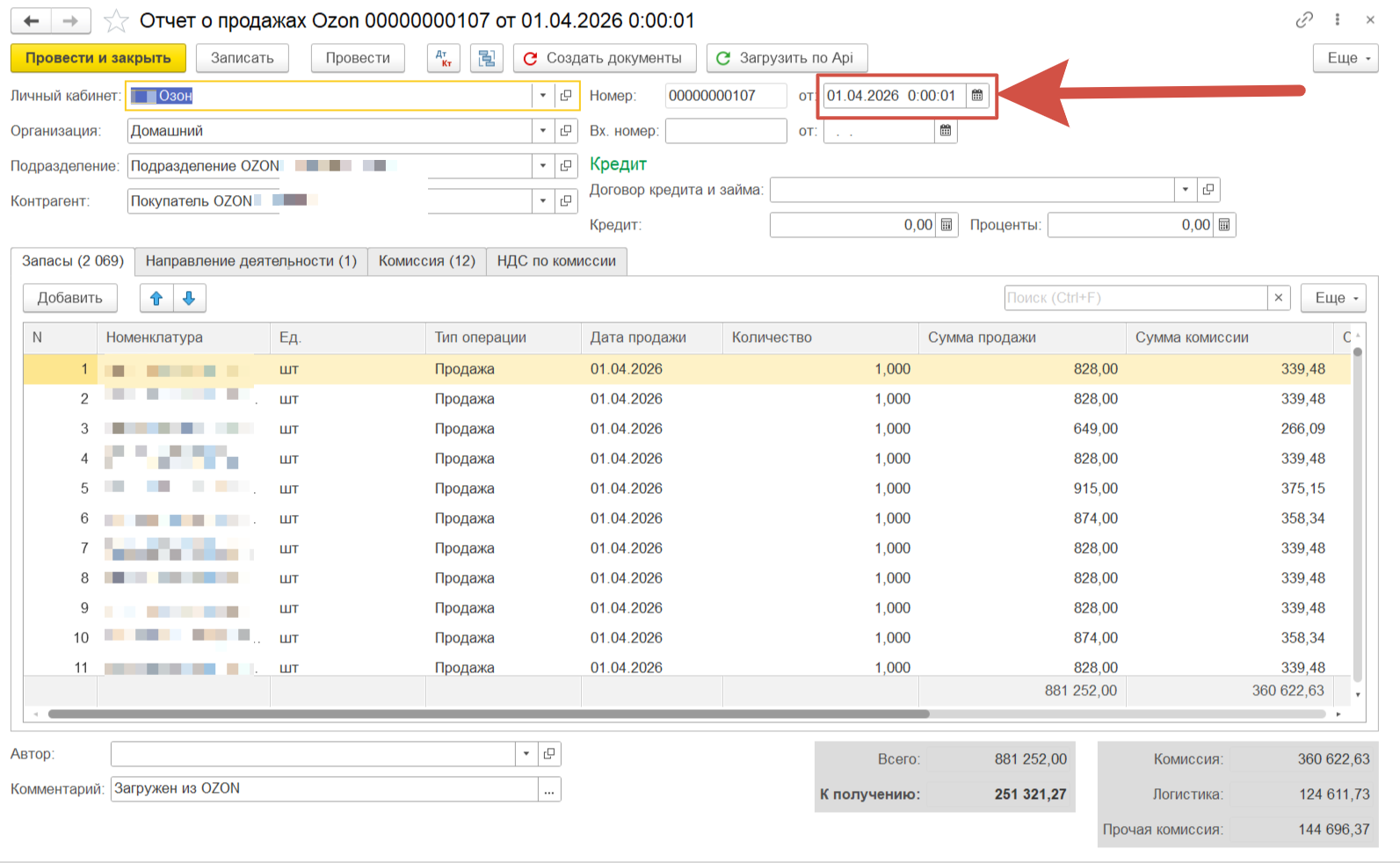
Task: Add document to favorites with star icon
Action: coord(116,20)
